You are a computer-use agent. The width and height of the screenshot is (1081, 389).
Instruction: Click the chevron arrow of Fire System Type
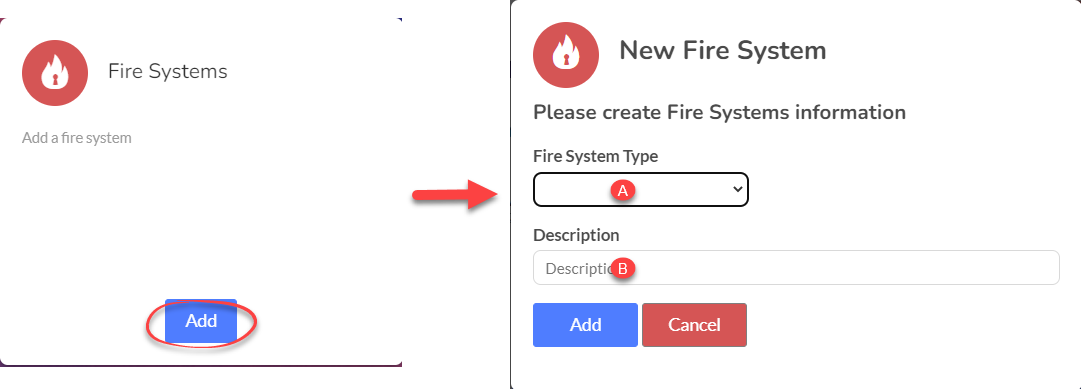click(x=738, y=189)
